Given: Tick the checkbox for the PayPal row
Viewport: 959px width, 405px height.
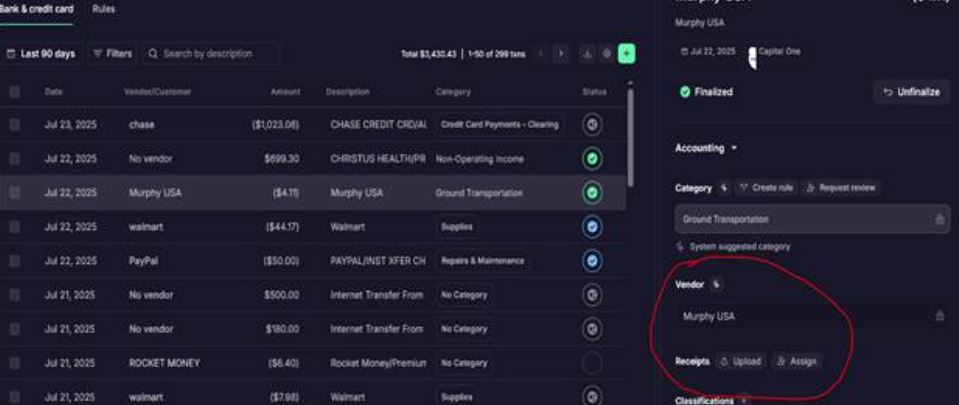Looking at the screenshot, I should click(x=15, y=261).
